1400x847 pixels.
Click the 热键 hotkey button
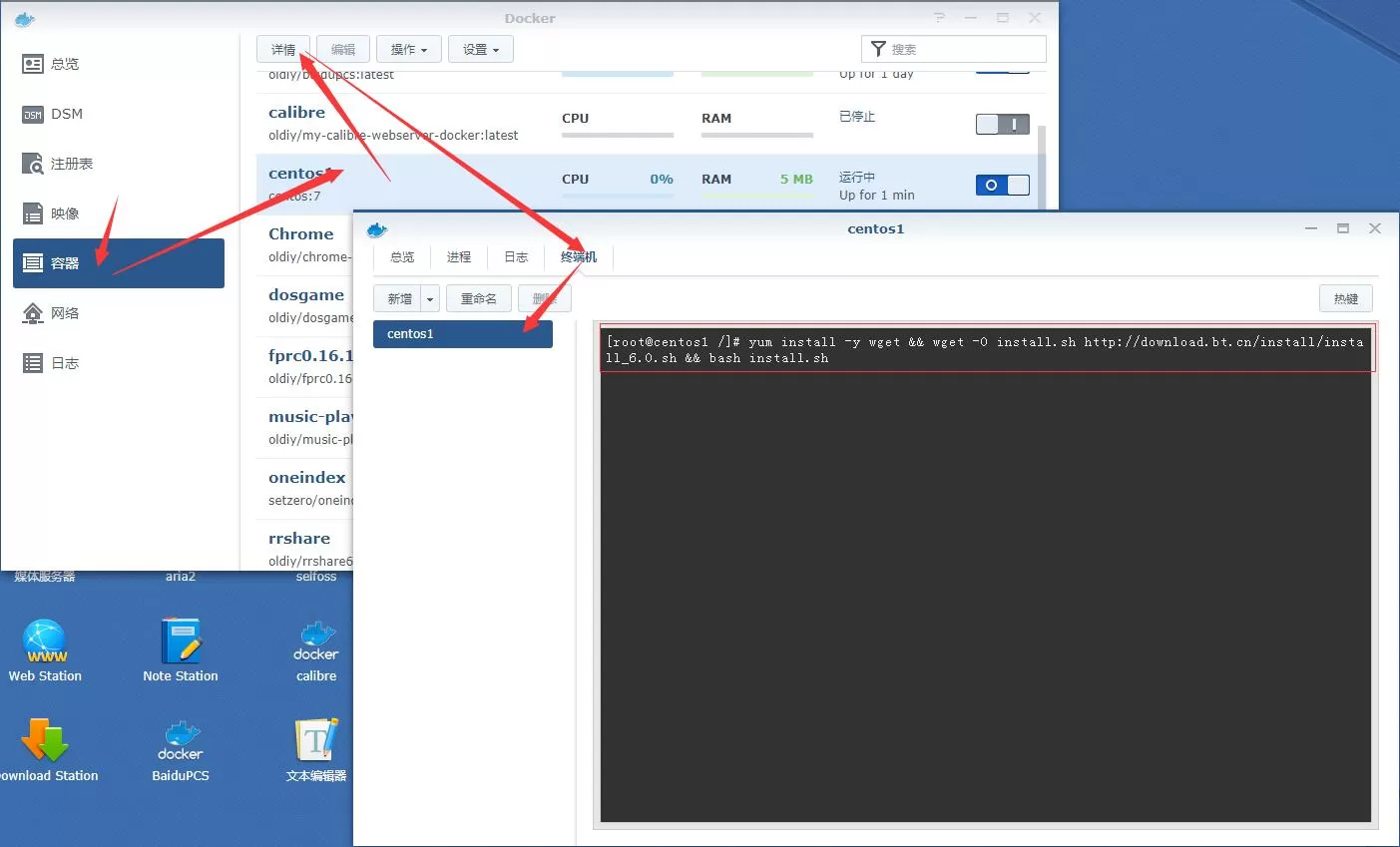(1346, 298)
